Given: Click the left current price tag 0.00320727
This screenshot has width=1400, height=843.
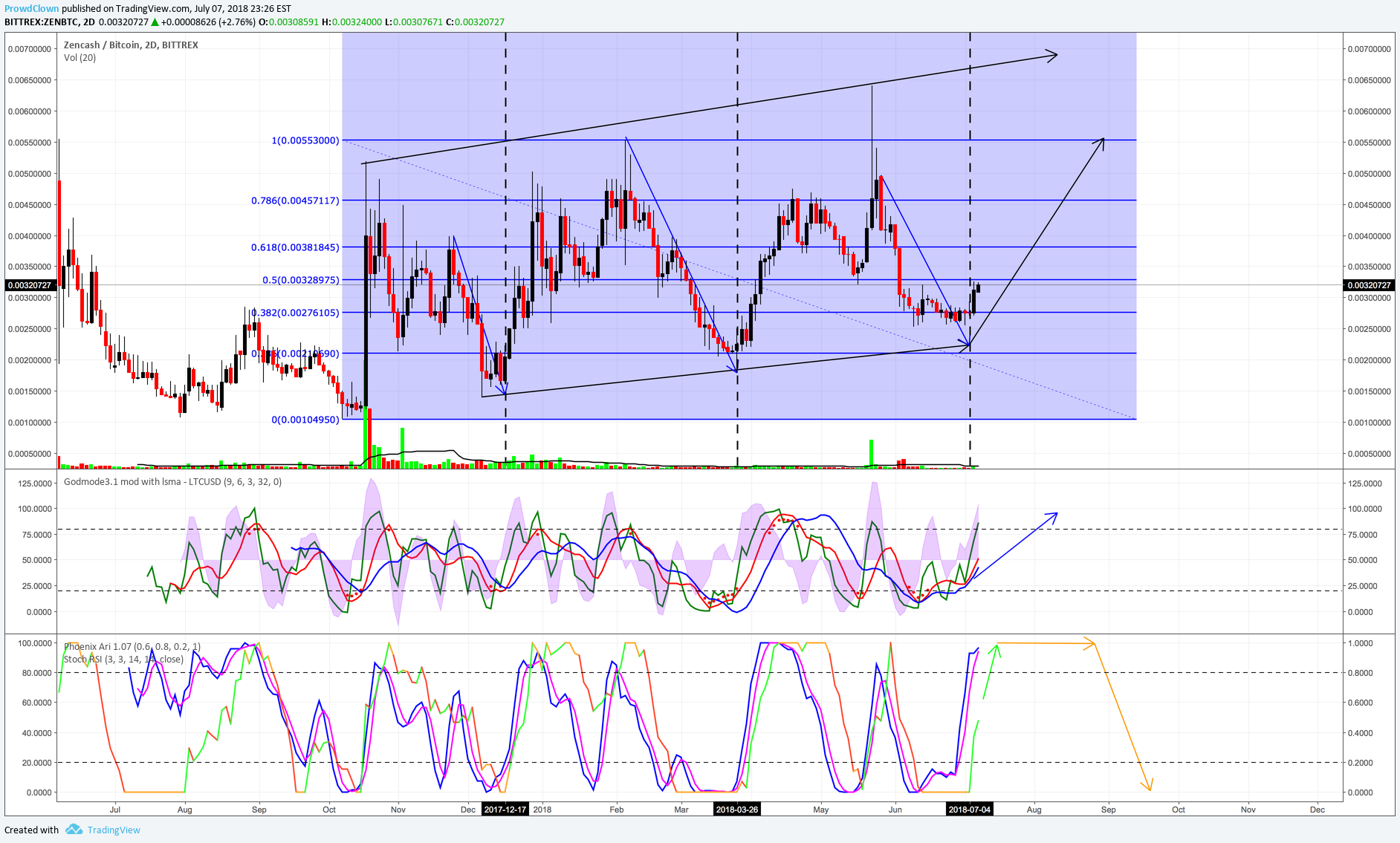Looking at the screenshot, I should pyautogui.click(x=30, y=285).
